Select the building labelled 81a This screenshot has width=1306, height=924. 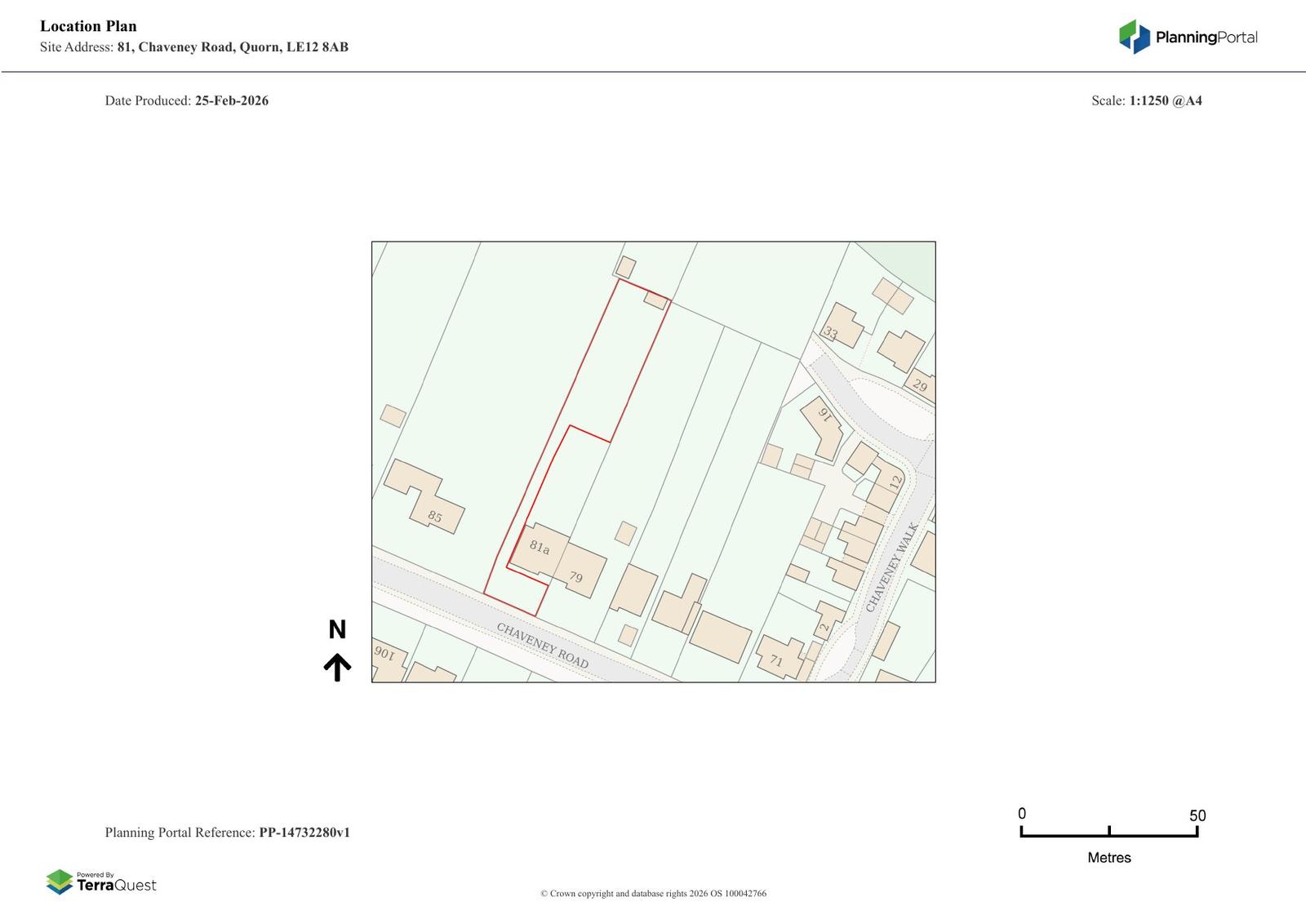point(539,548)
